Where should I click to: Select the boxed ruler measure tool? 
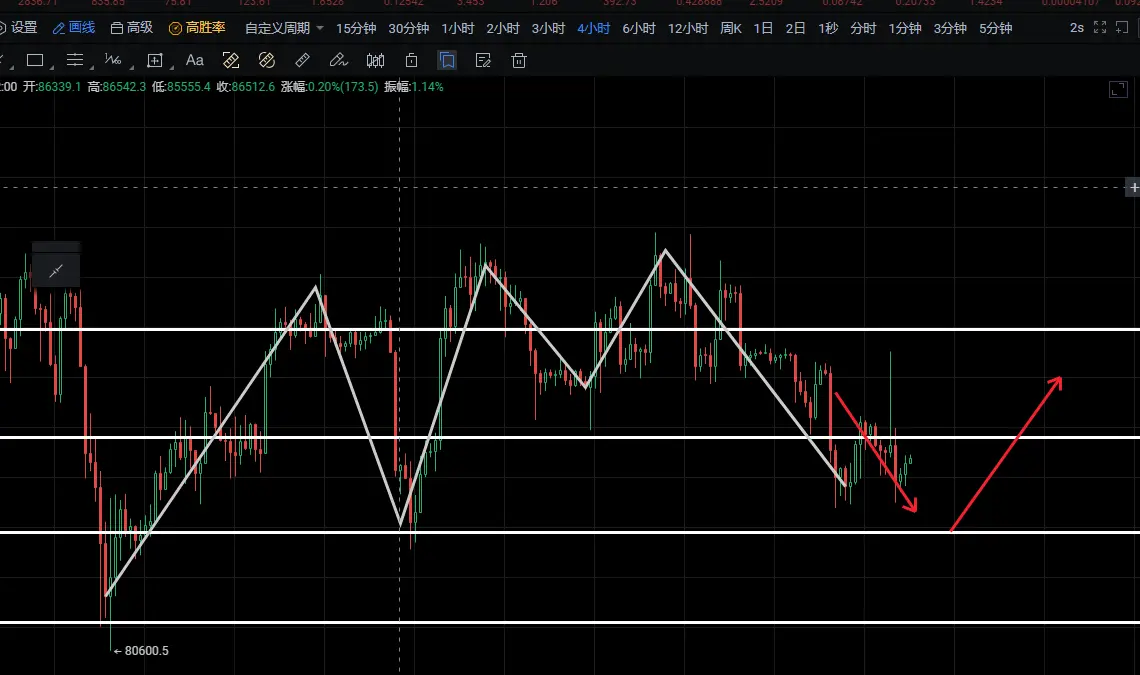pyautogui.click(x=230, y=60)
